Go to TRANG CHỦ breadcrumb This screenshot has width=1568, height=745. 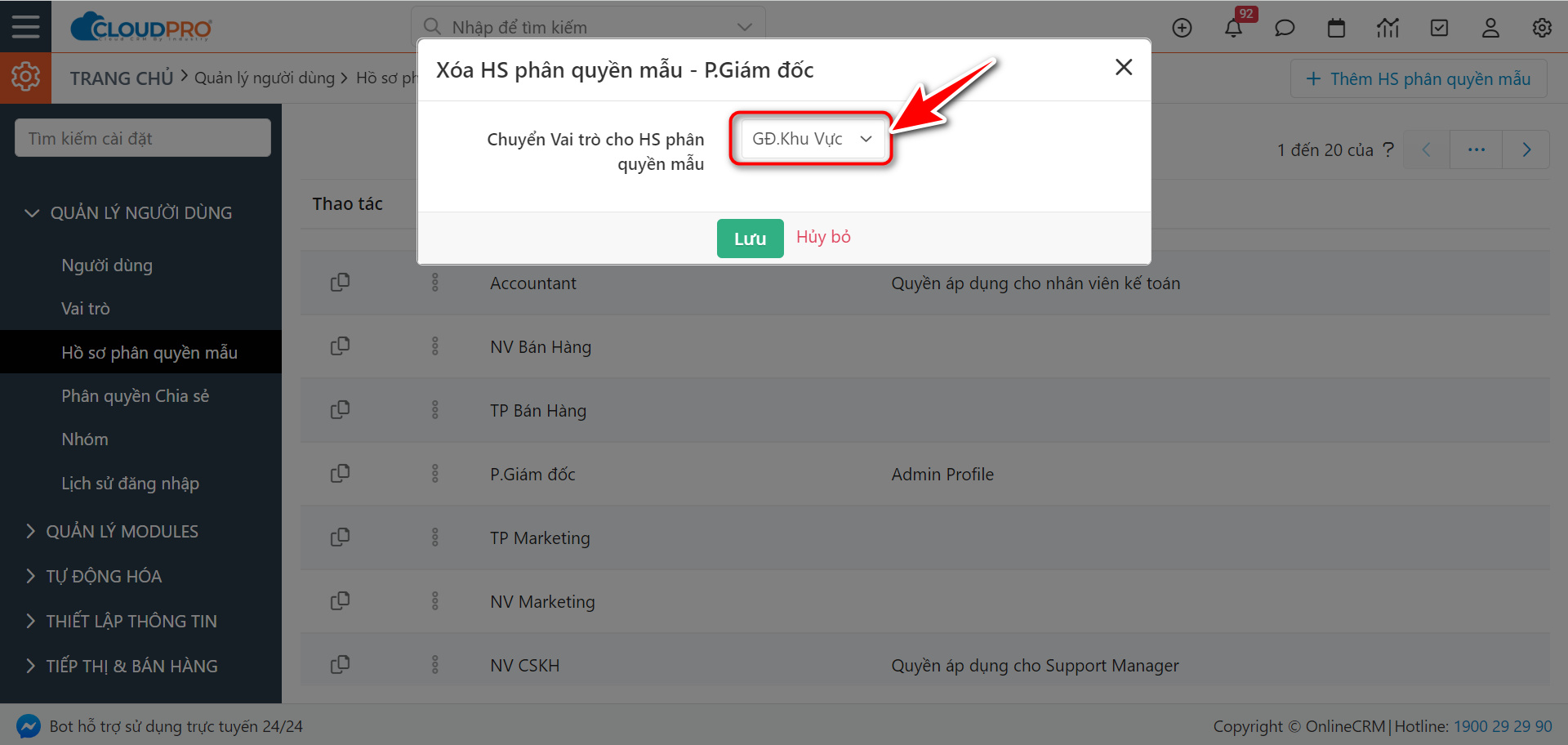pyautogui.click(x=121, y=78)
